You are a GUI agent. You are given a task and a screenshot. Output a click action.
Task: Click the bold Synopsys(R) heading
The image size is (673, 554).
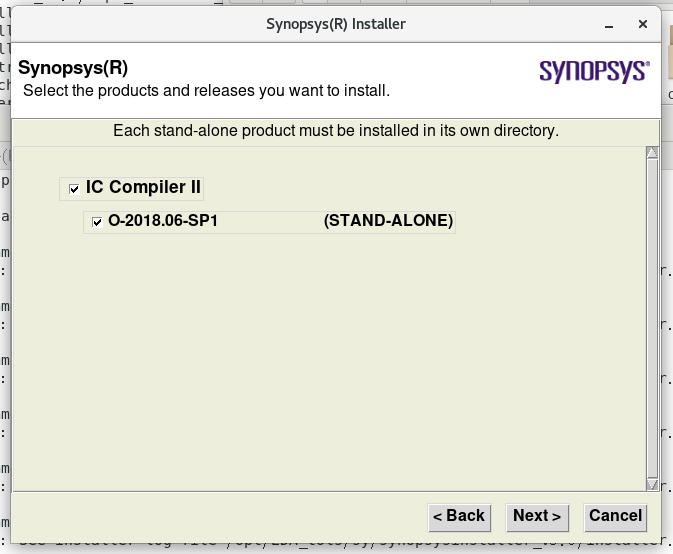(x=73, y=68)
